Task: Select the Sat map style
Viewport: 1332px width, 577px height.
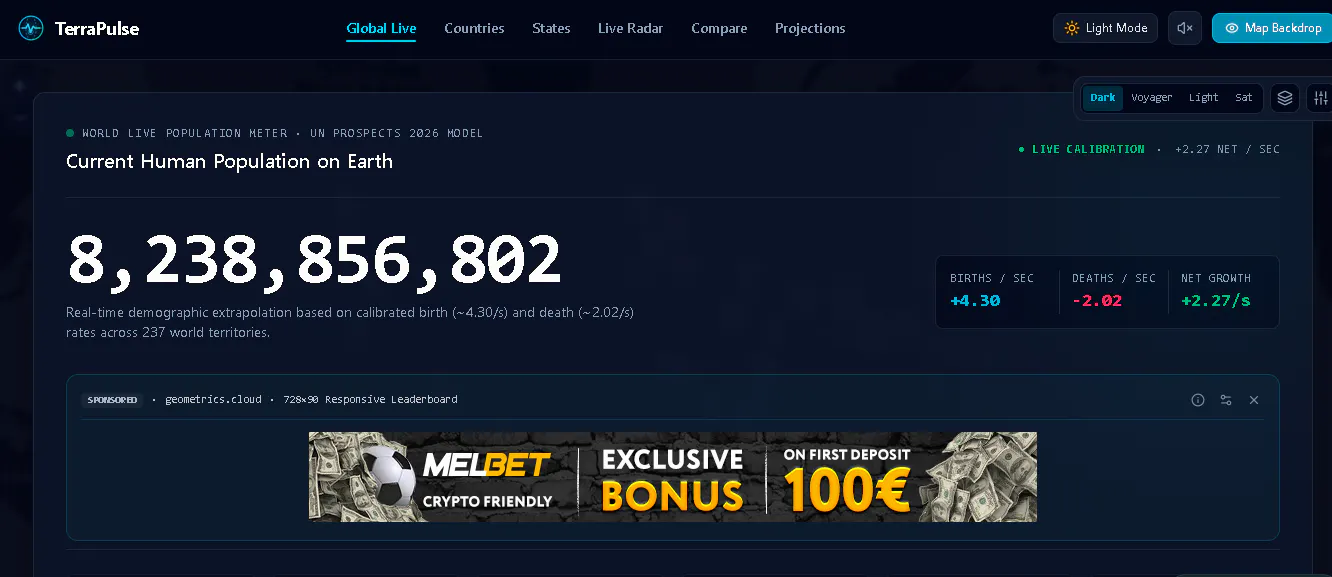Action: [1244, 98]
